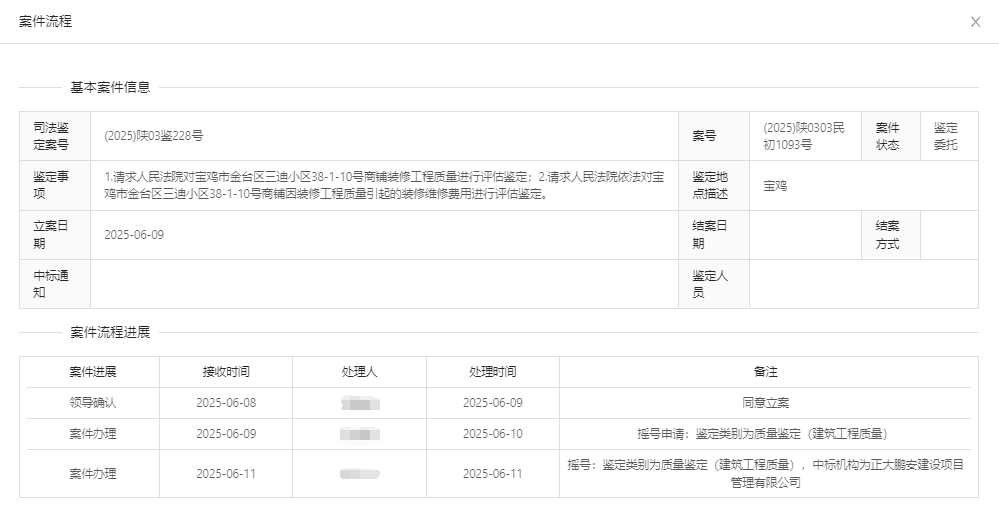The height and width of the screenshot is (512, 999).
Task: Close the 案件流程 dialog
Action: pyautogui.click(x=975, y=22)
